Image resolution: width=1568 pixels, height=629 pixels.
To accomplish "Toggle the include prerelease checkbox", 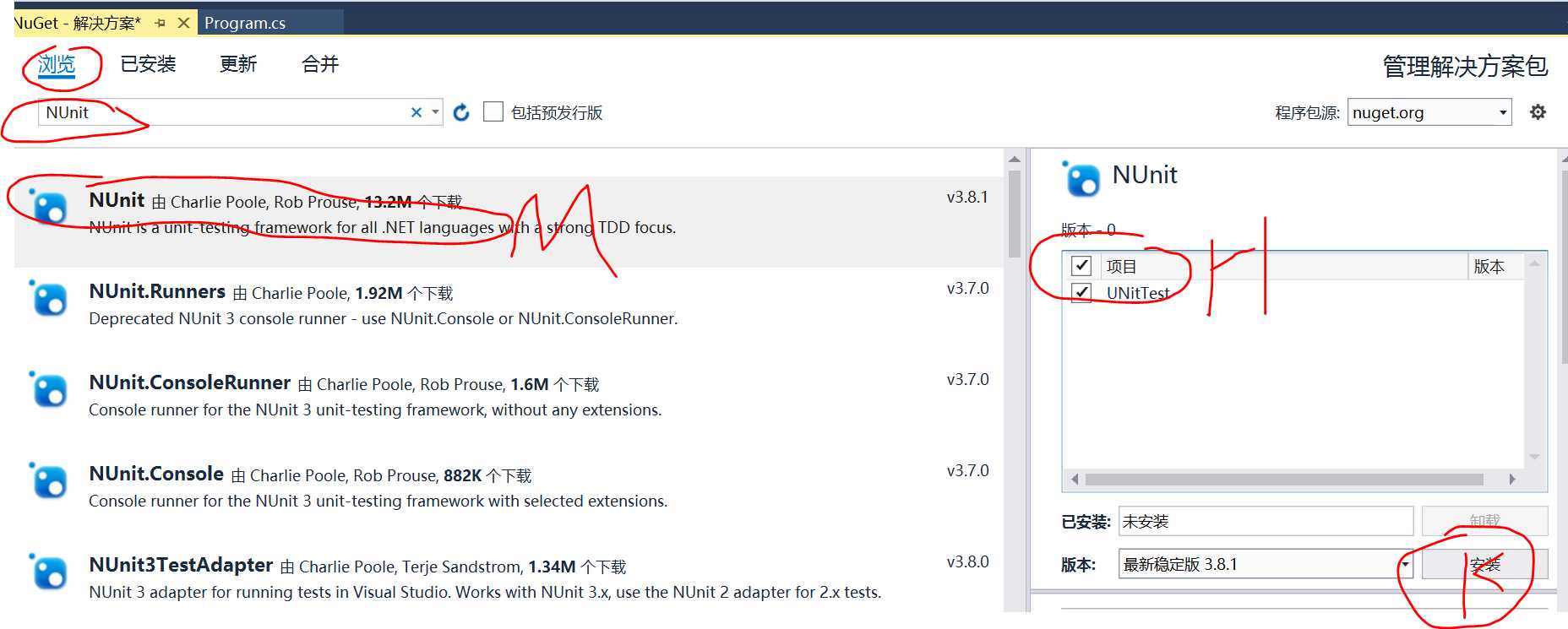I will (x=493, y=111).
